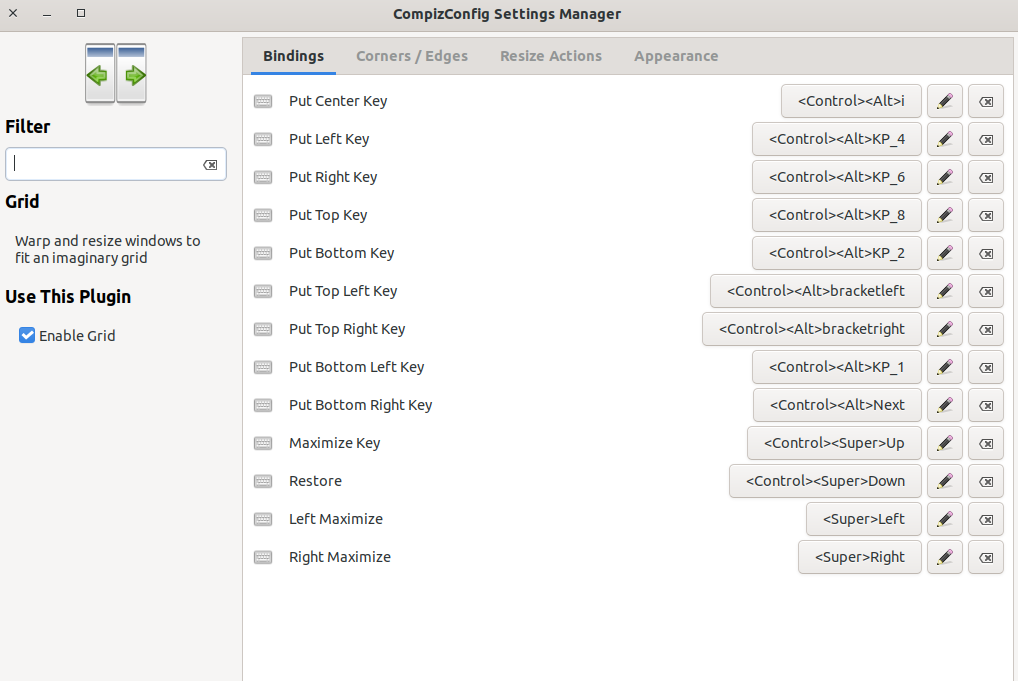Change the <Control><Alt>bracketright key binding button

pyautogui.click(x=811, y=329)
